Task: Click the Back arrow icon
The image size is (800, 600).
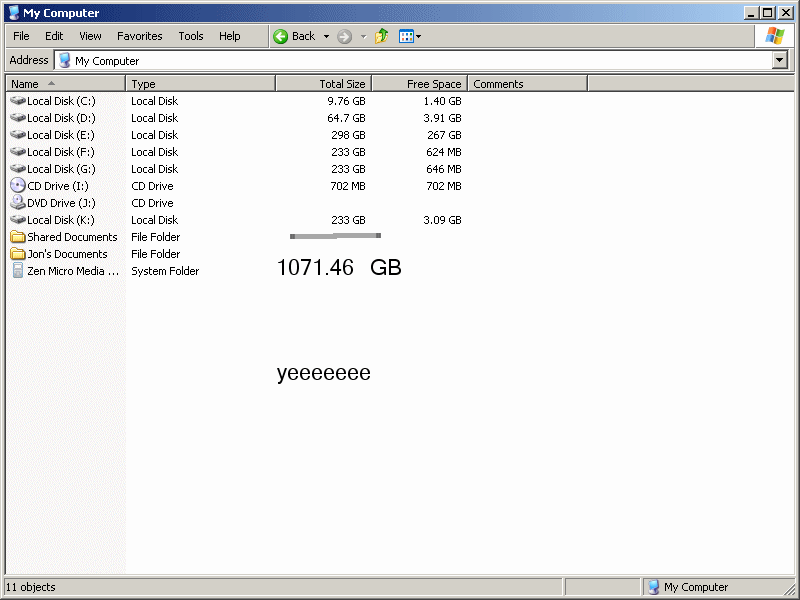Action: pos(281,36)
